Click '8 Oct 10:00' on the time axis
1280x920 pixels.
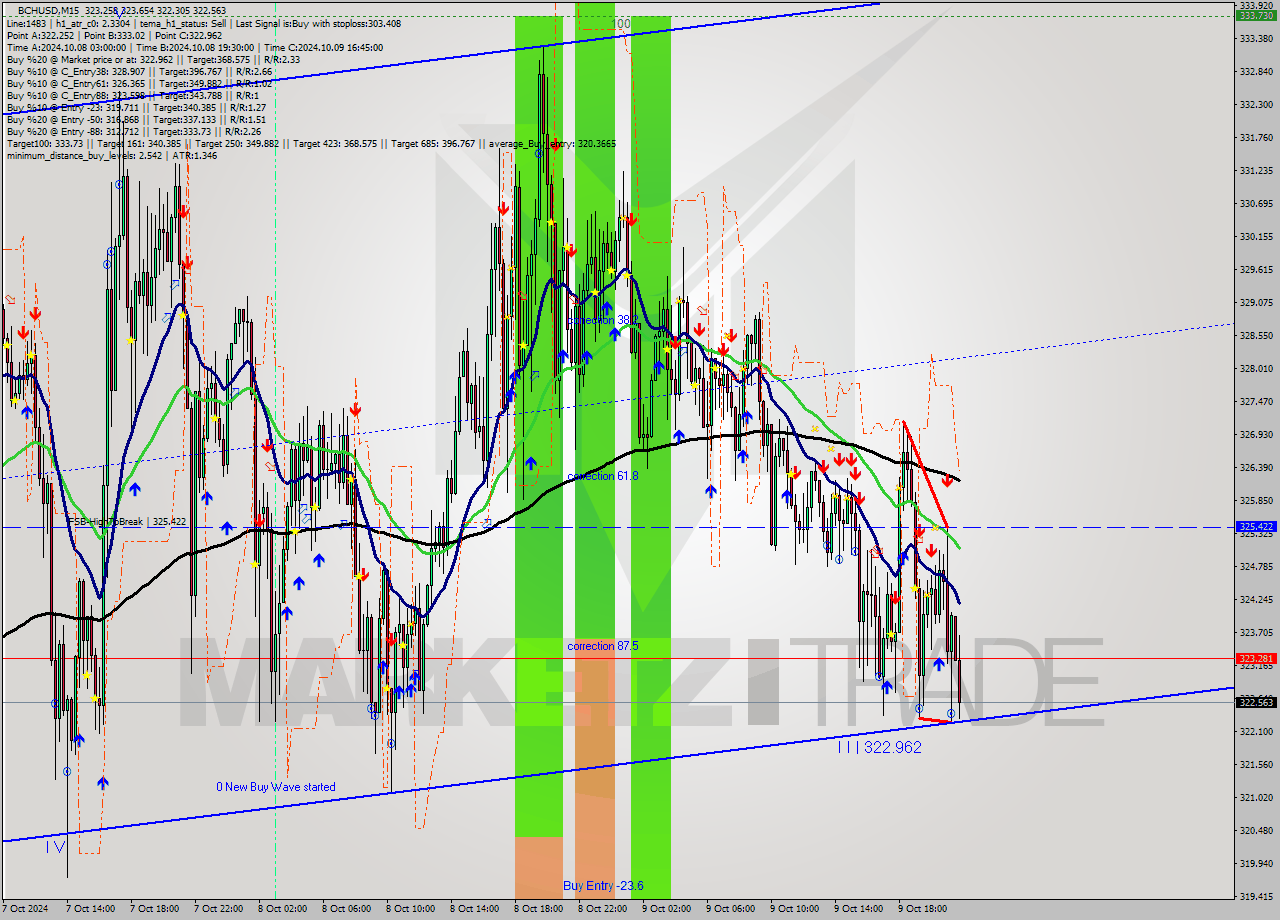pyautogui.click(x=411, y=909)
